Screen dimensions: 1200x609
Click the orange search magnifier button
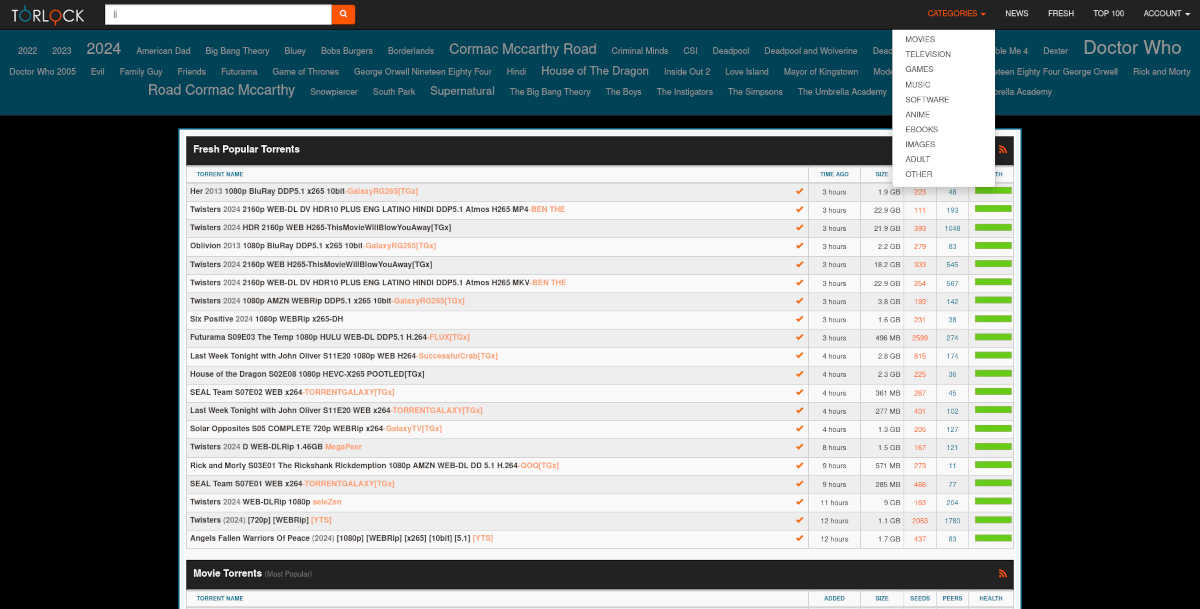[x=343, y=14]
